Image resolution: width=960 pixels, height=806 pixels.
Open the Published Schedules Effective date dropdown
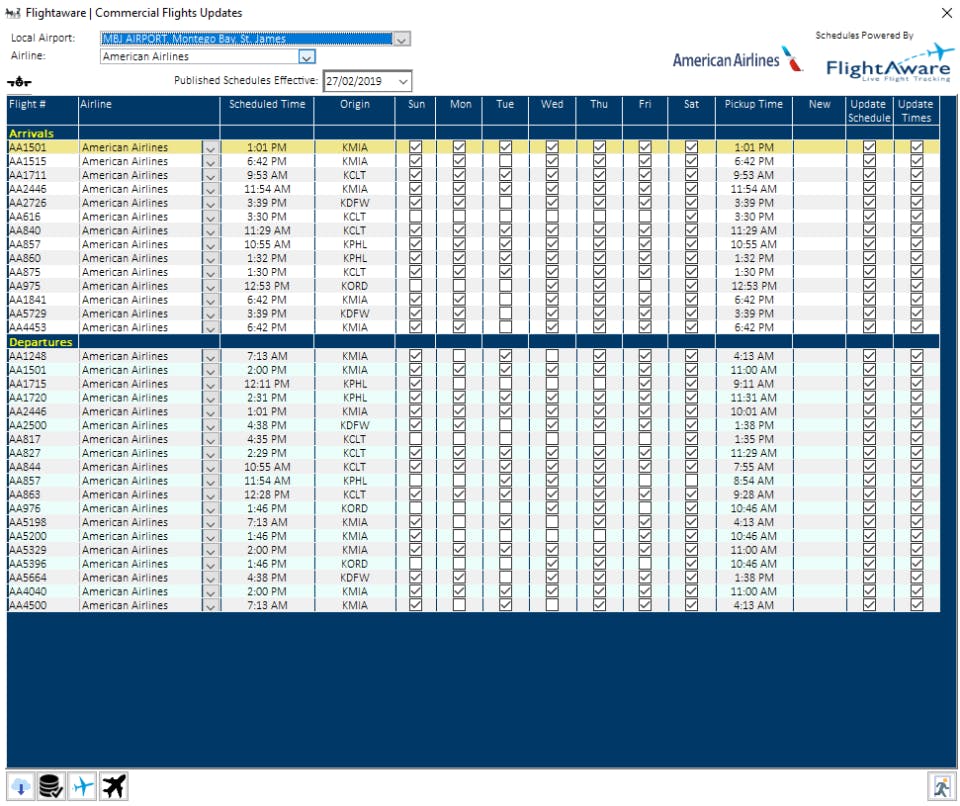click(x=403, y=81)
